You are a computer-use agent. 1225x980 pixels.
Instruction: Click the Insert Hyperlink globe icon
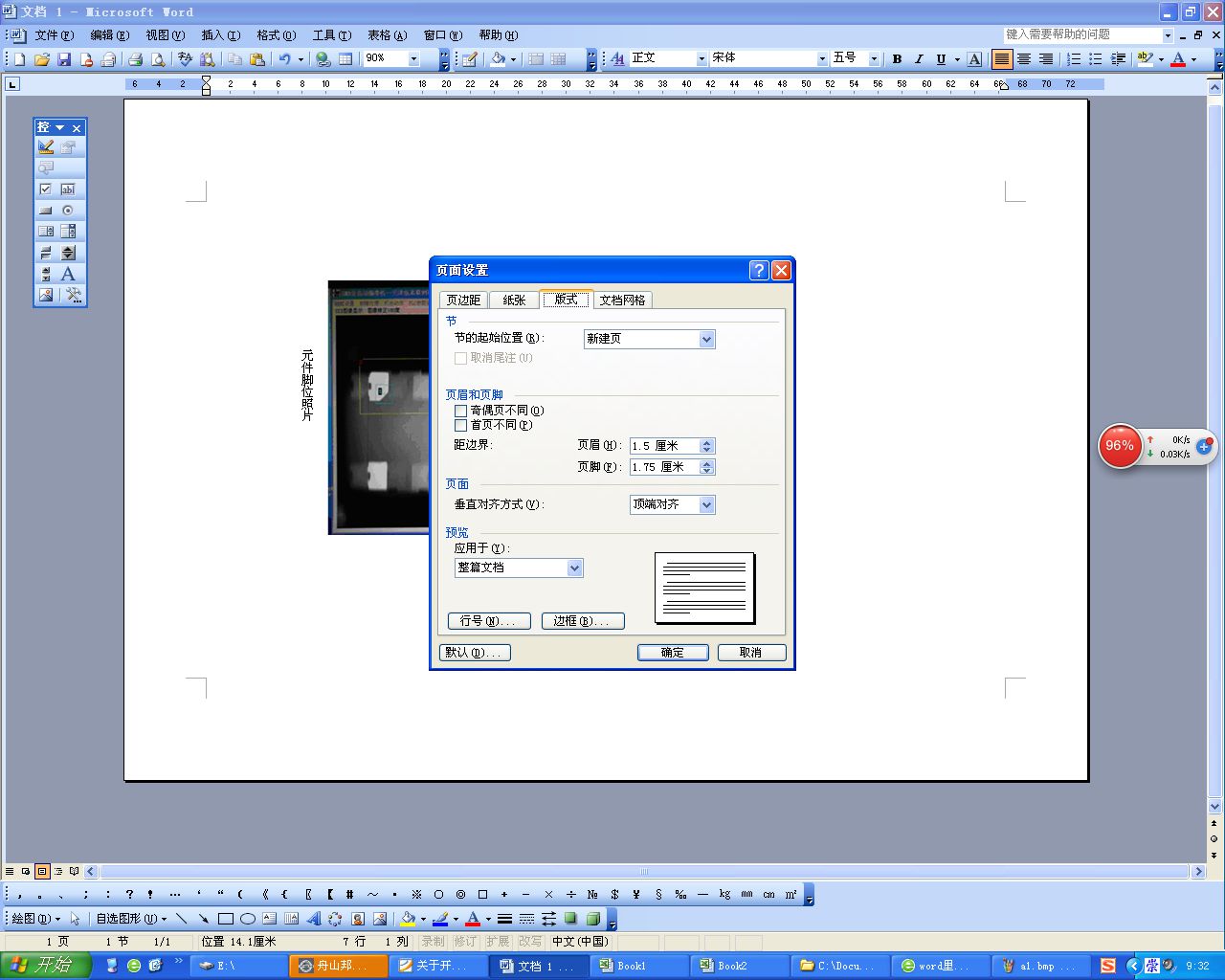[323, 59]
